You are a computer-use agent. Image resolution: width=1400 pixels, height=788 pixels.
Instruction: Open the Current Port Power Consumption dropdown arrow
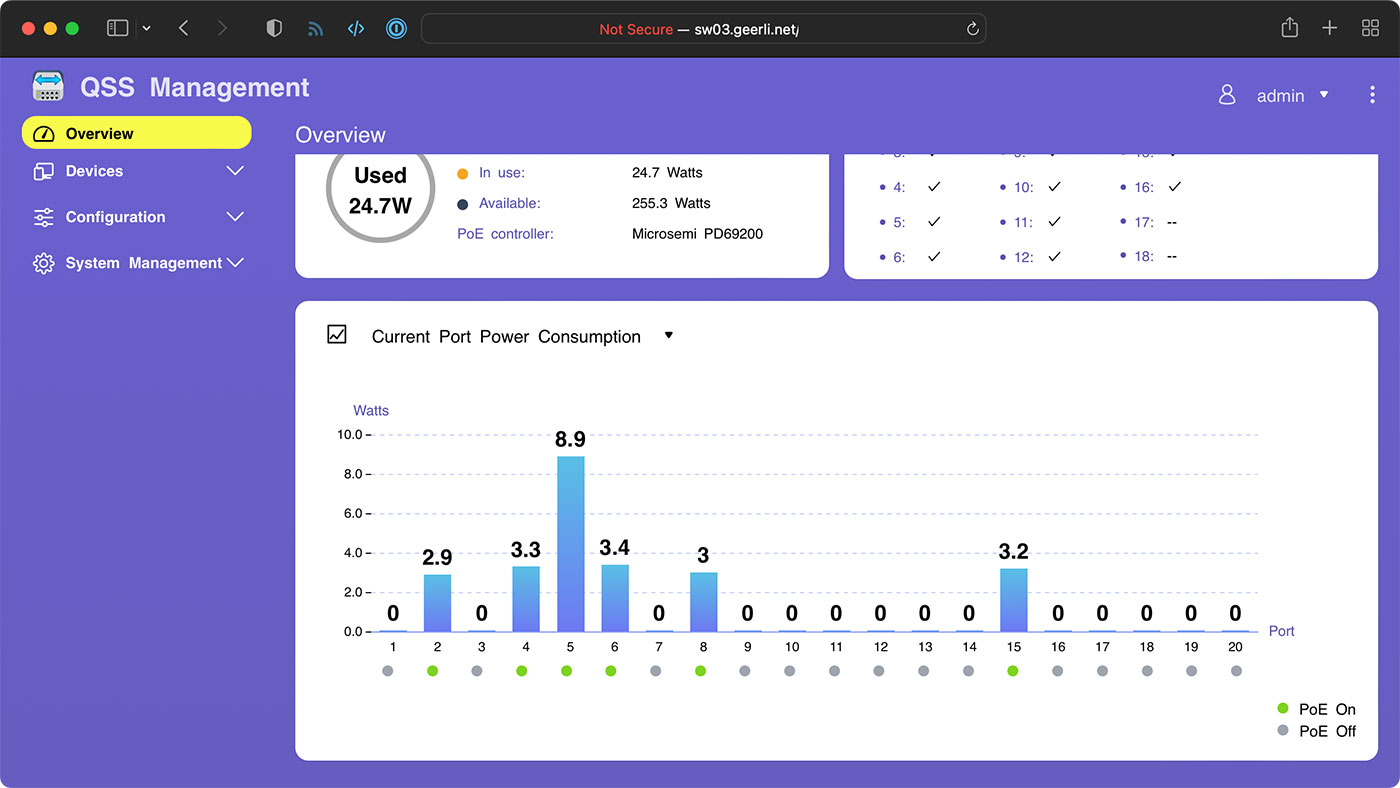[x=669, y=336]
